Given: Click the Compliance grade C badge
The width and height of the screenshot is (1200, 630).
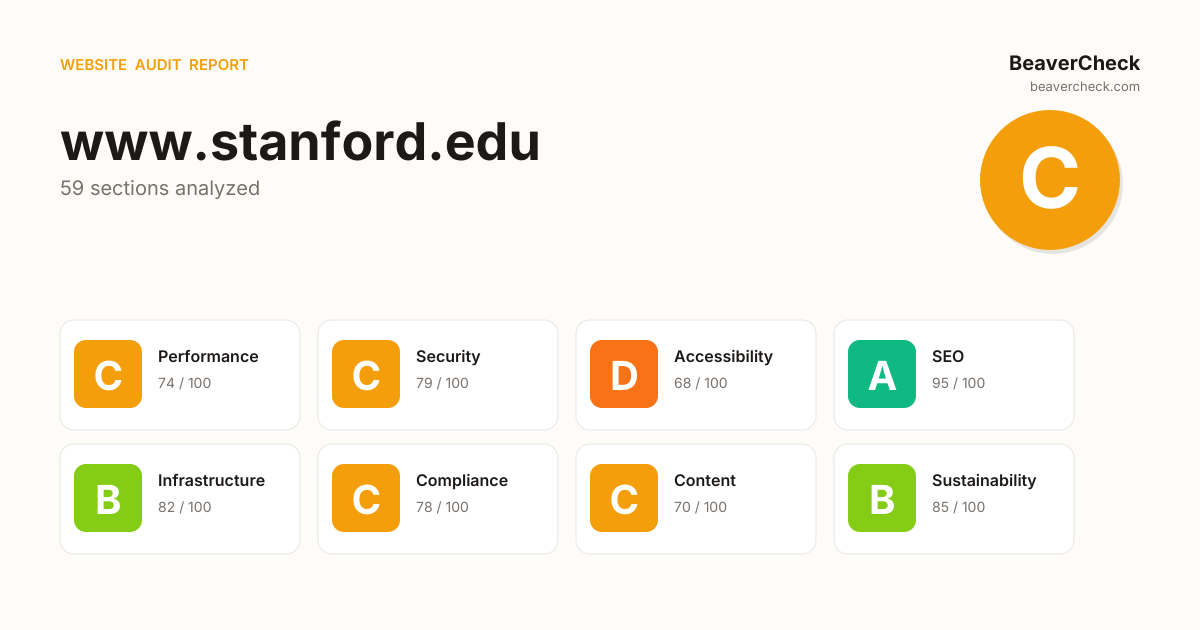Looking at the screenshot, I should (x=366, y=498).
